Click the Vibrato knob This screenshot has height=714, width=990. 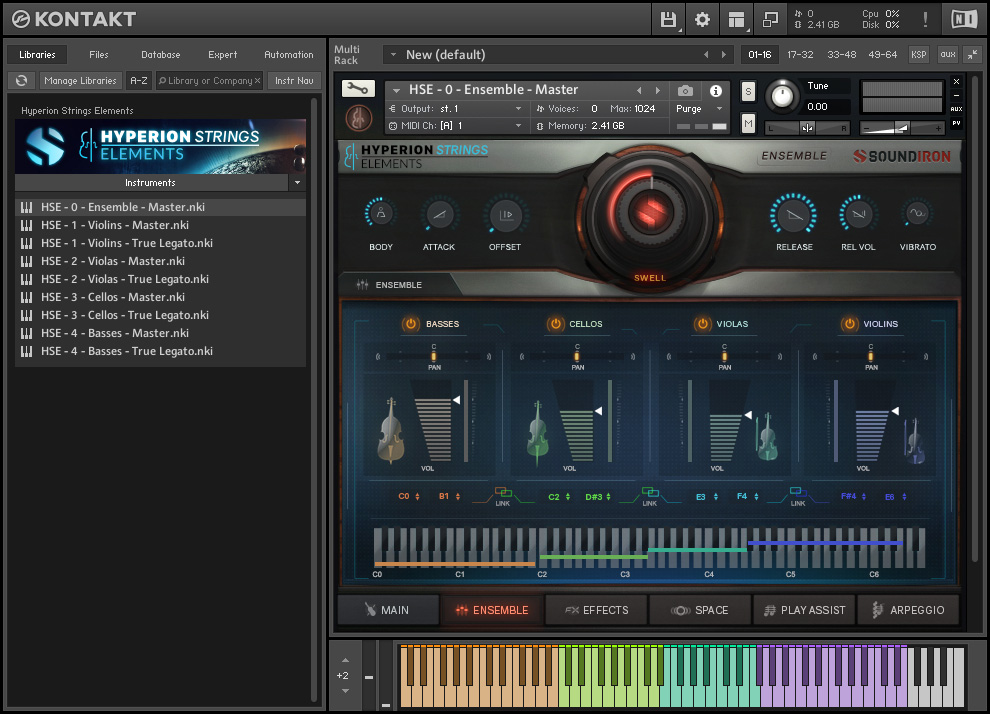tap(917, 213)
